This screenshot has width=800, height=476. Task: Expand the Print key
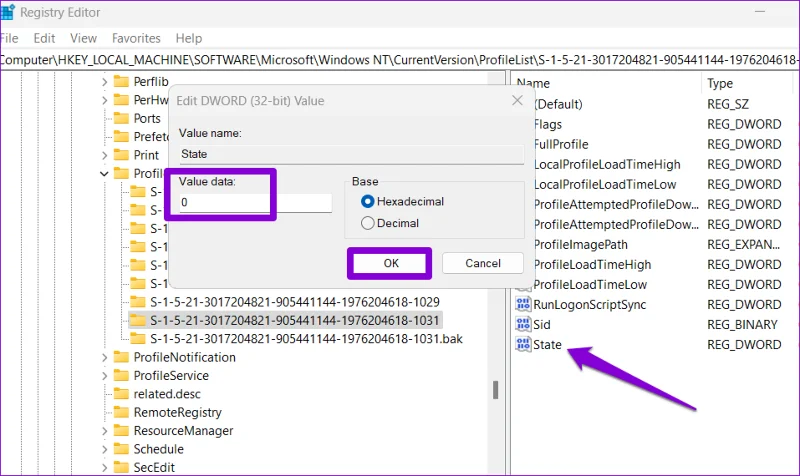(104, 155)
